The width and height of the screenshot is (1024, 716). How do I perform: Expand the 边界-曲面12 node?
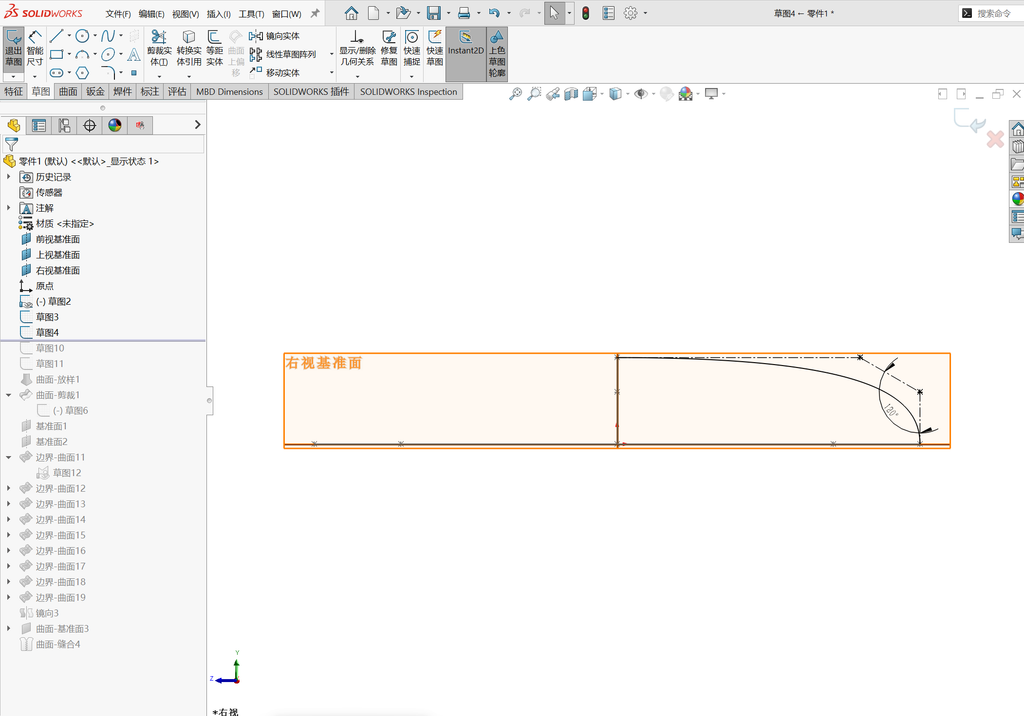(8, 488)
